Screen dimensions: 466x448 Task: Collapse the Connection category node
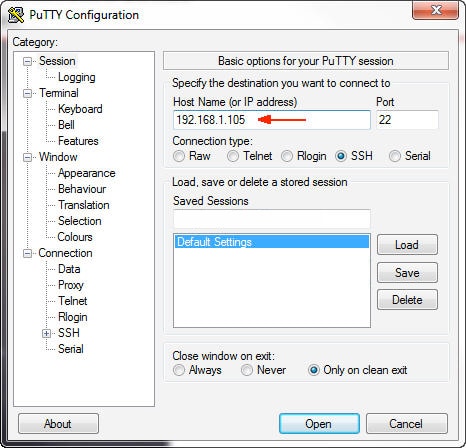point(27,253)
